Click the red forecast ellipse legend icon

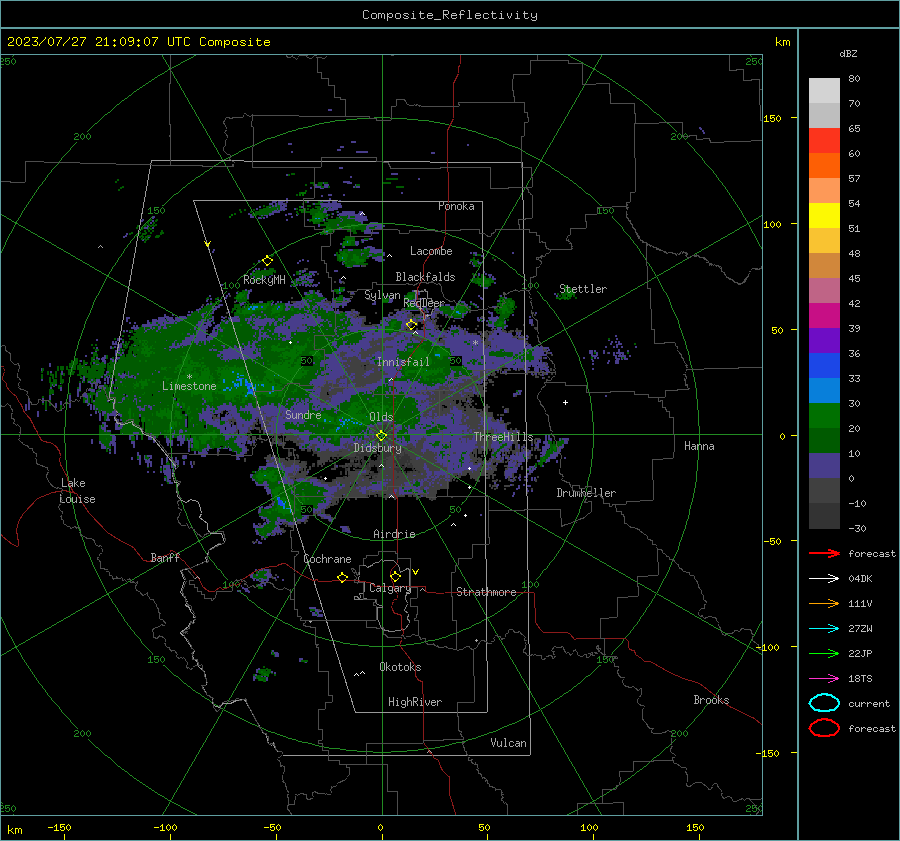click(x=824, y=728)
